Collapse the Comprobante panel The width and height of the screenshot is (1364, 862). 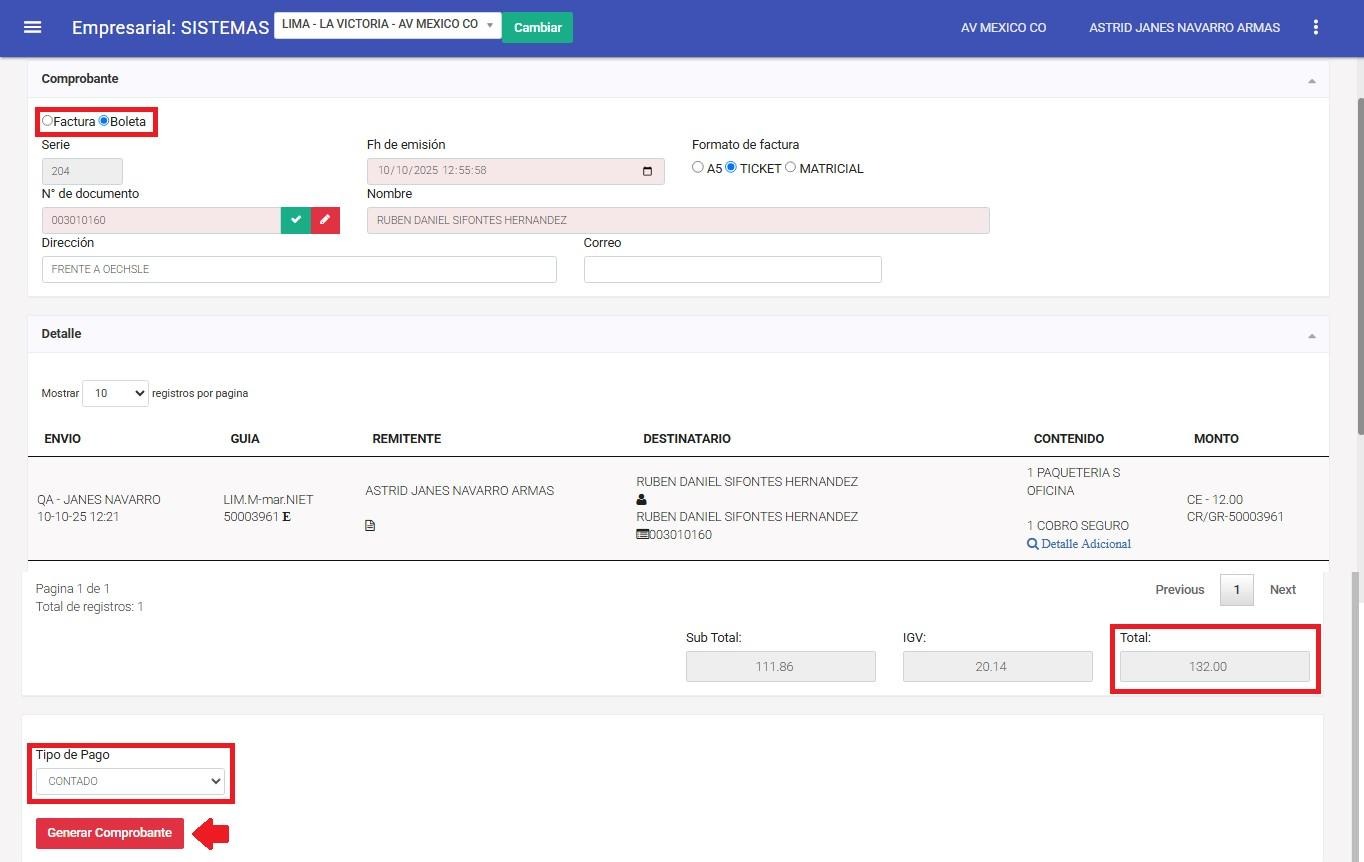1311,80
